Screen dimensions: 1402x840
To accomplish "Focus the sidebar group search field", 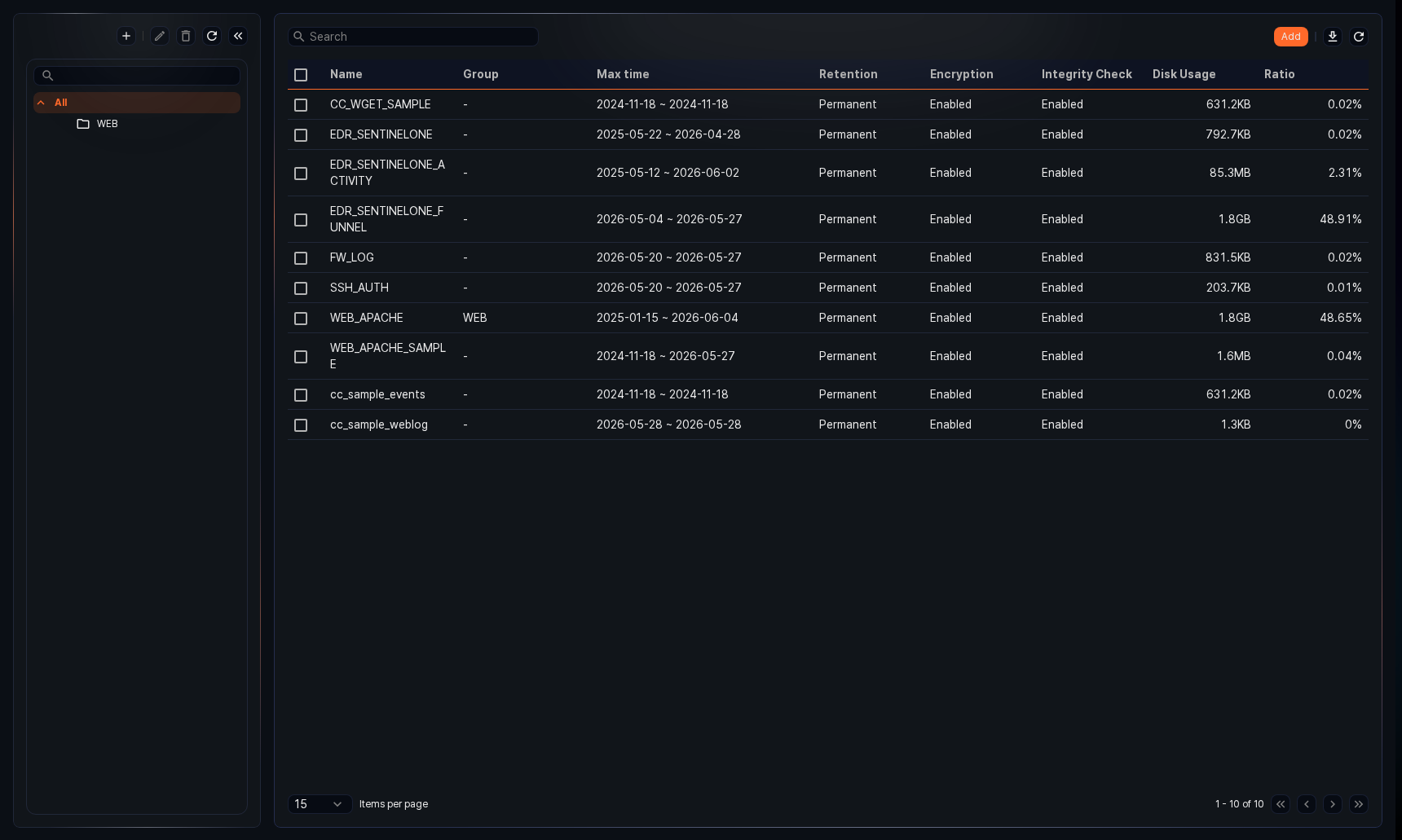I will tap(137, 76).
